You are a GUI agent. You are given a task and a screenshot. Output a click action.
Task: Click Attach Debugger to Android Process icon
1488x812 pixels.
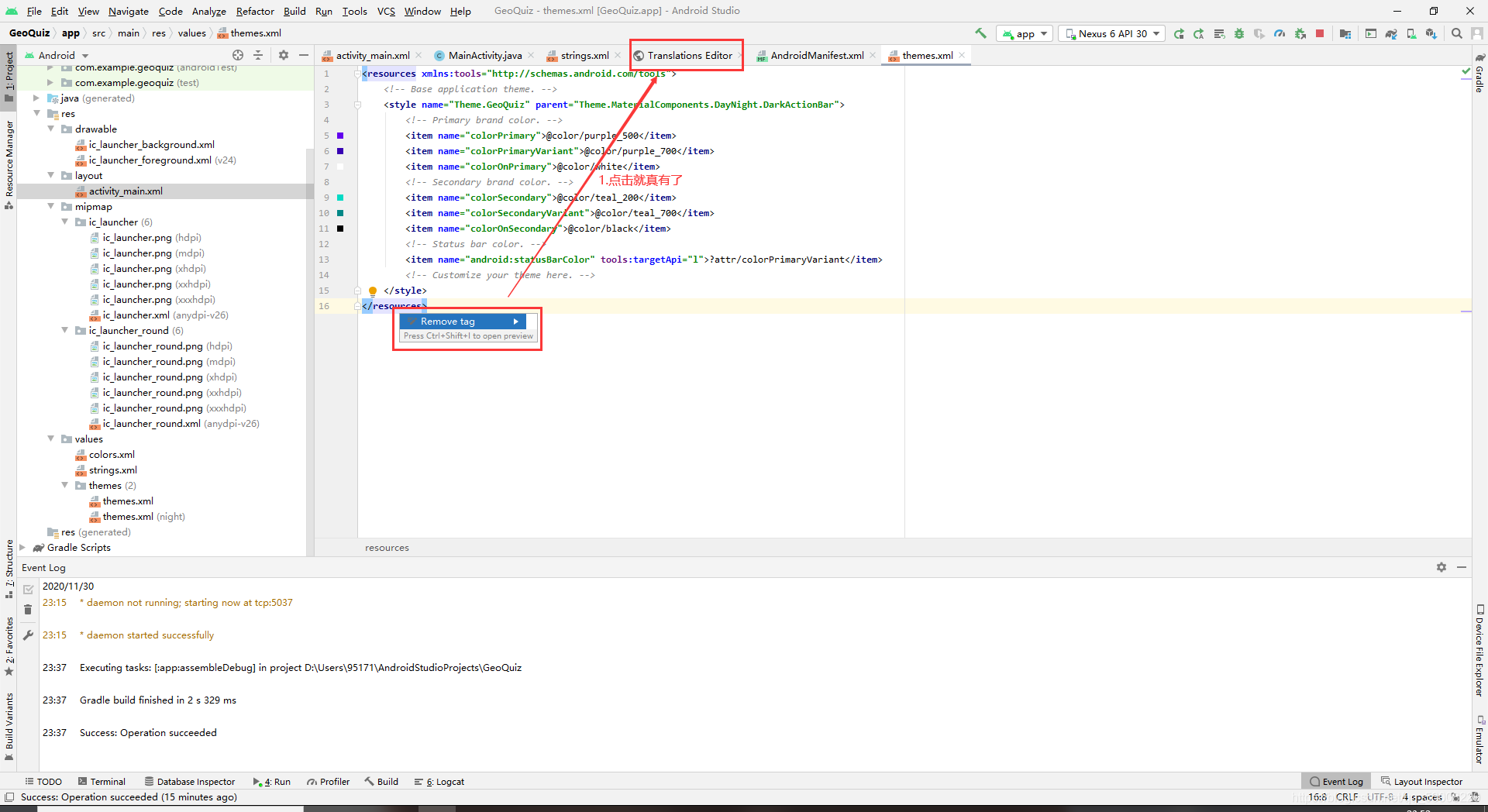coord(1300,33)
